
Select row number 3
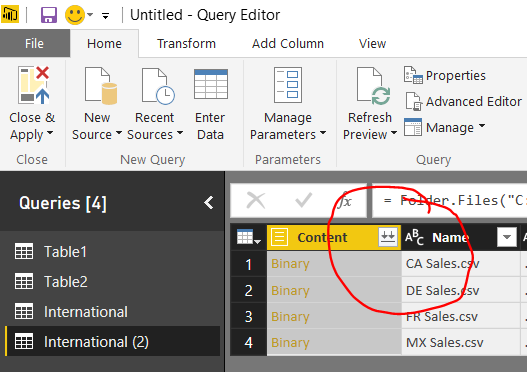[249, 317]
